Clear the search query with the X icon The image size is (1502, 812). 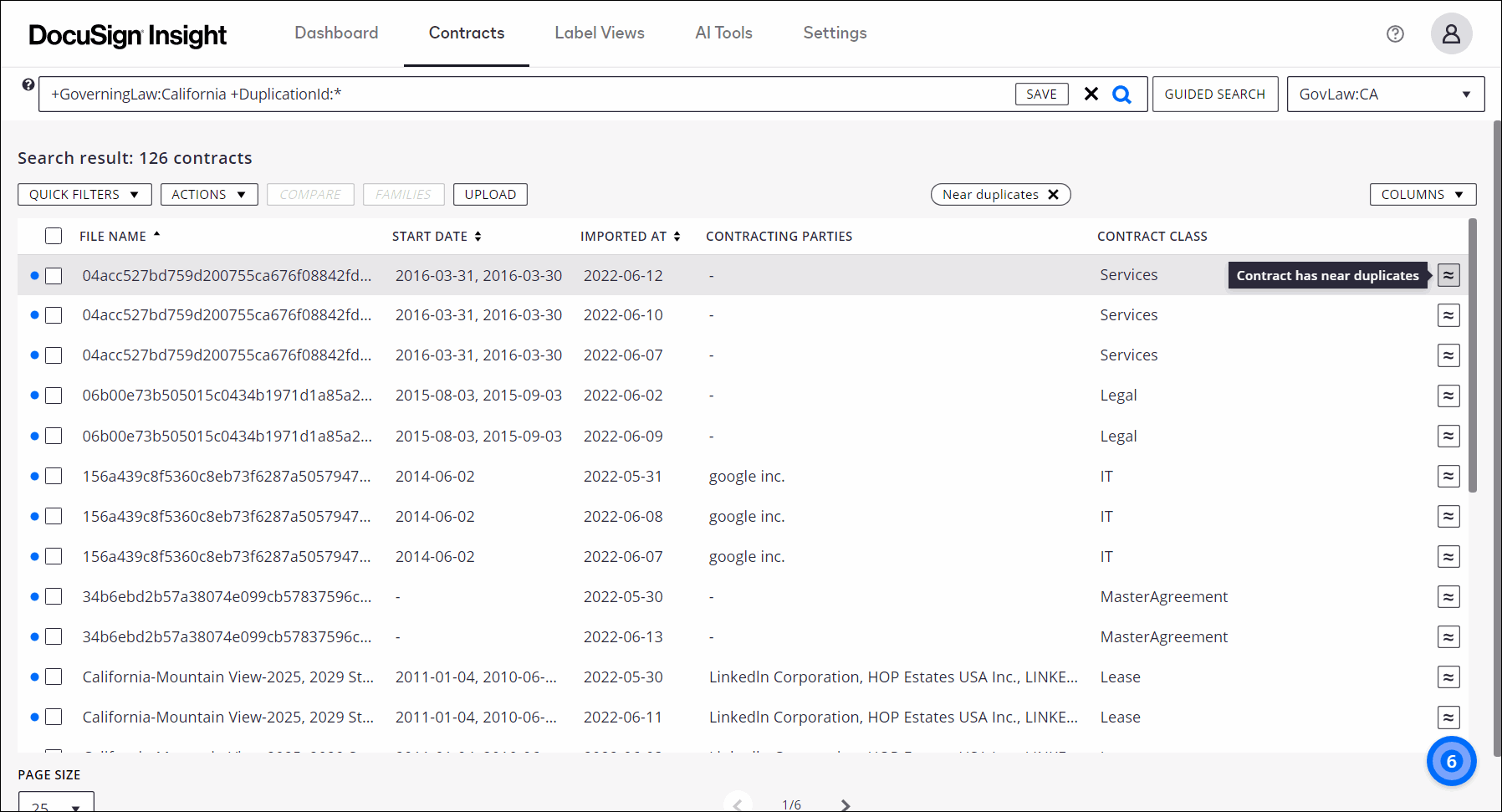(x=1091, y=94)
